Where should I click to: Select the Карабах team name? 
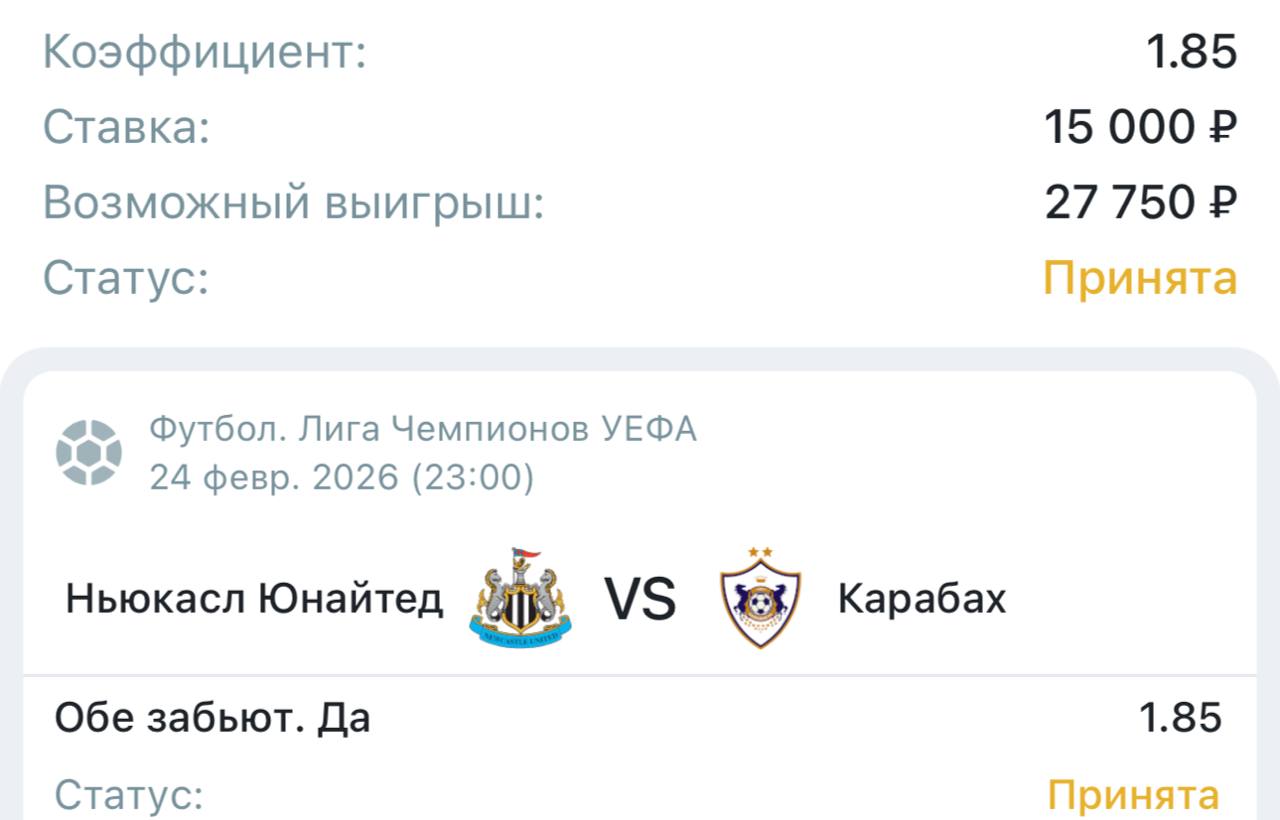(x=921, y=599)
